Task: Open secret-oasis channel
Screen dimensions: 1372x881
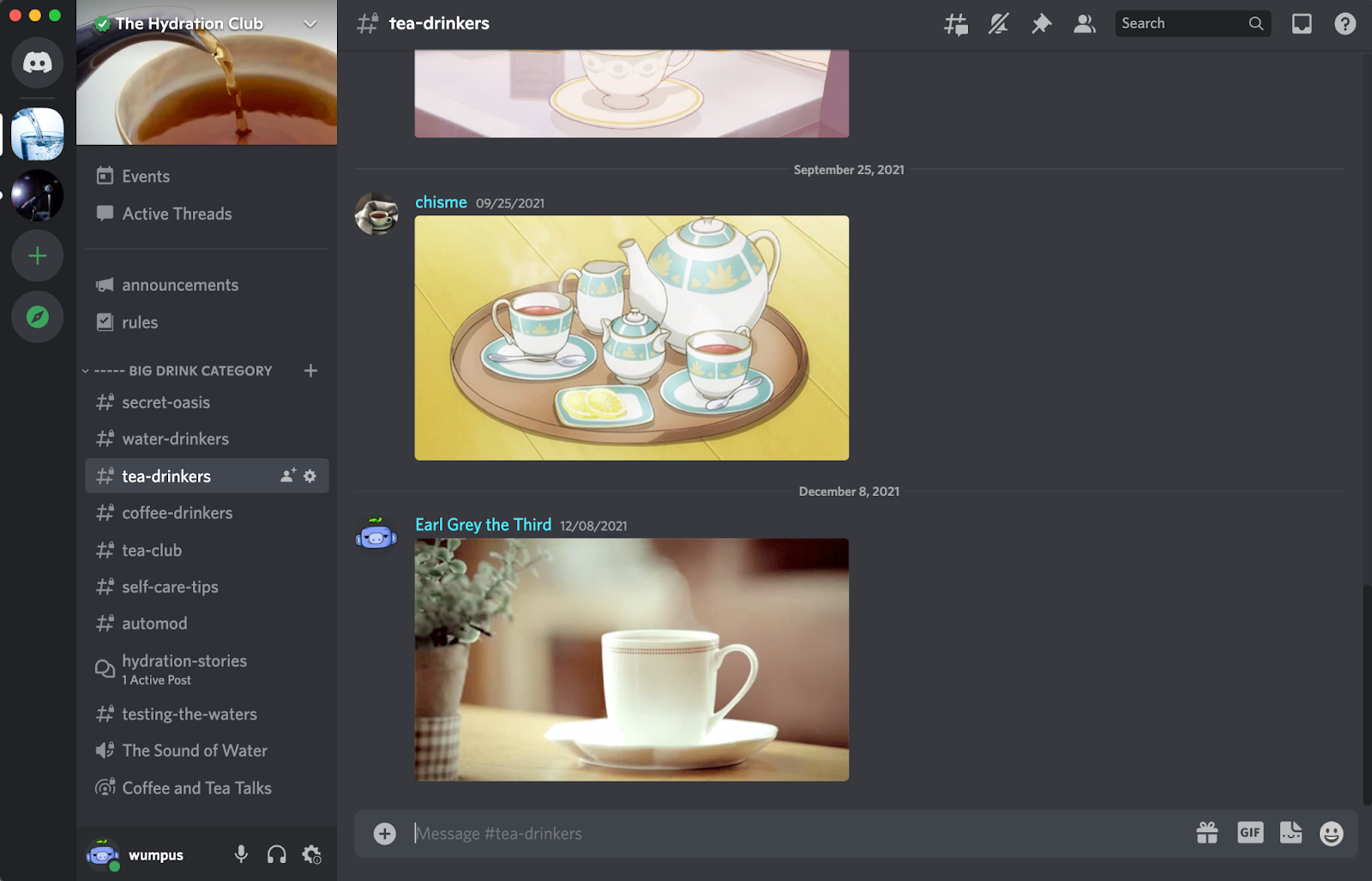Action: tap(207, 402)
